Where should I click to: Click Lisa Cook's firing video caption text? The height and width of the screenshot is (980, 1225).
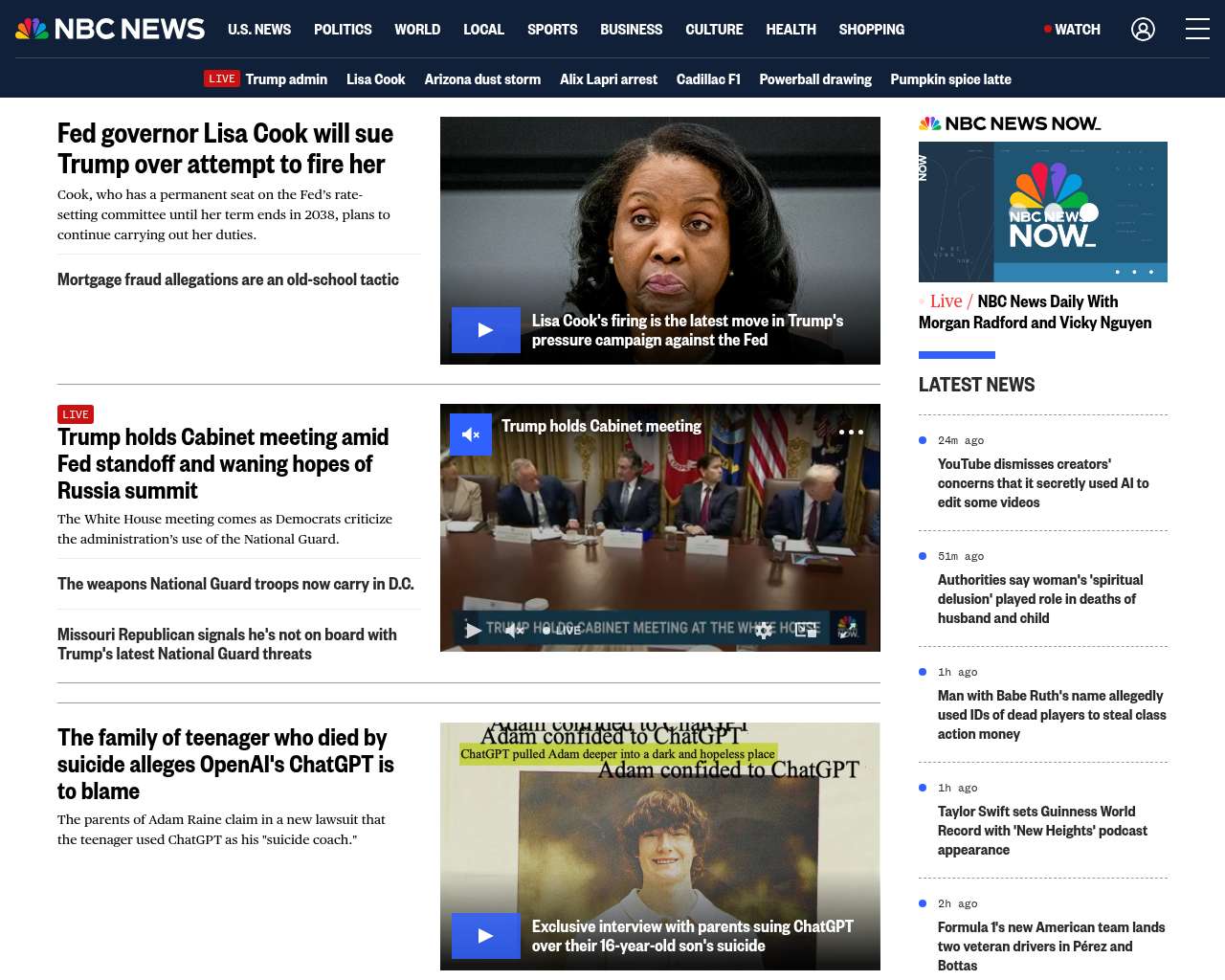click(687, 330)
